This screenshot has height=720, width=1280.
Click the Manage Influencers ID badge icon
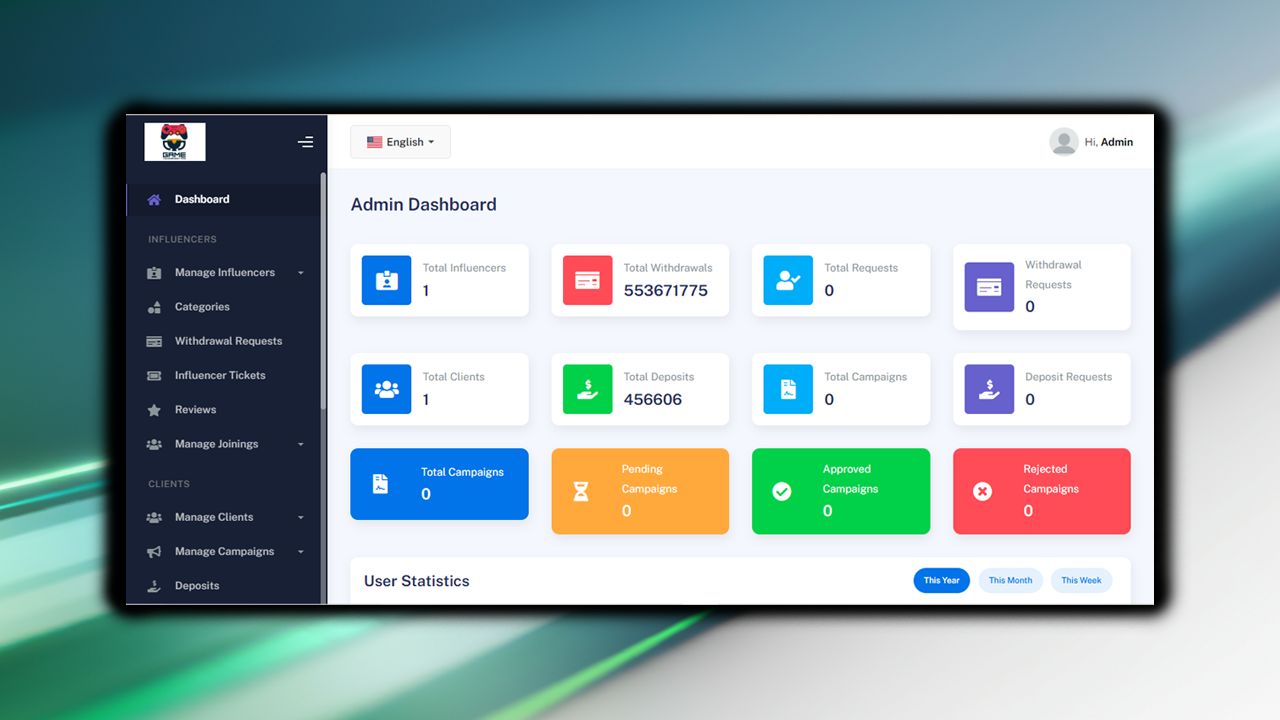154,273
